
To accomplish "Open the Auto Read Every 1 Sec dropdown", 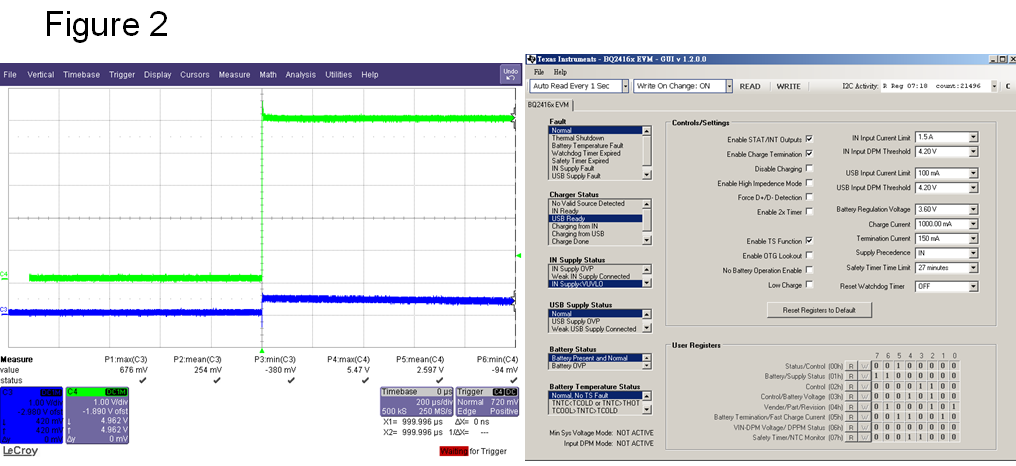I will tap(625, 86).
